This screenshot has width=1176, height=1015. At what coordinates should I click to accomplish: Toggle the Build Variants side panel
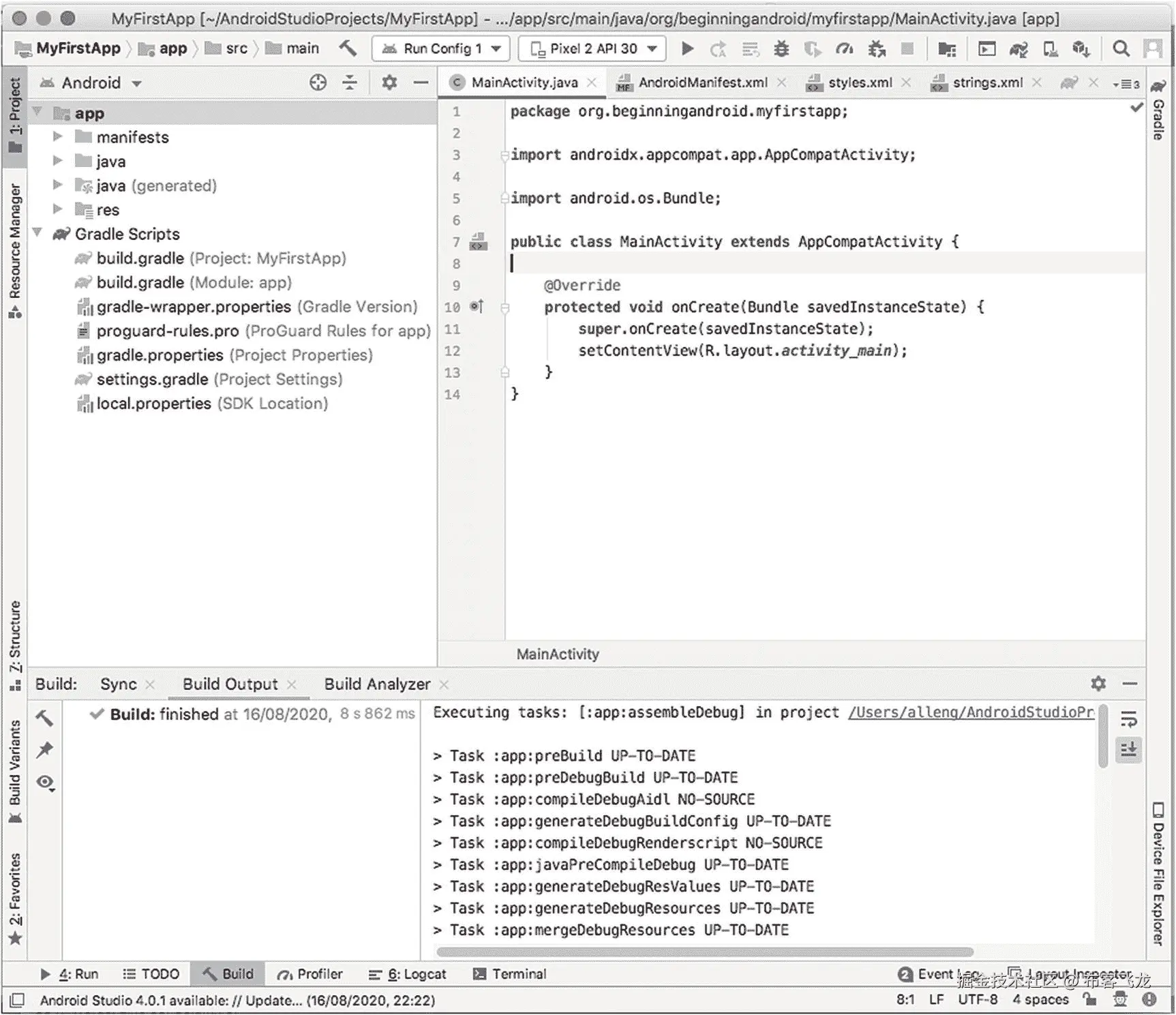coord(15,772)
